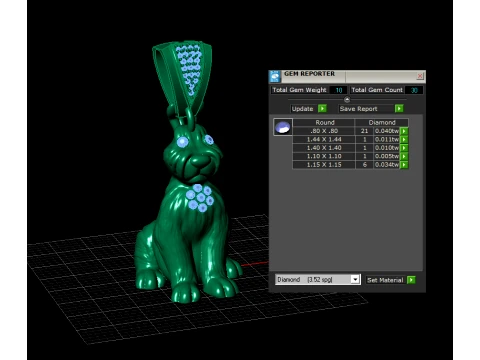Select the .80 X .80 size cell

(x=324, y=131)
